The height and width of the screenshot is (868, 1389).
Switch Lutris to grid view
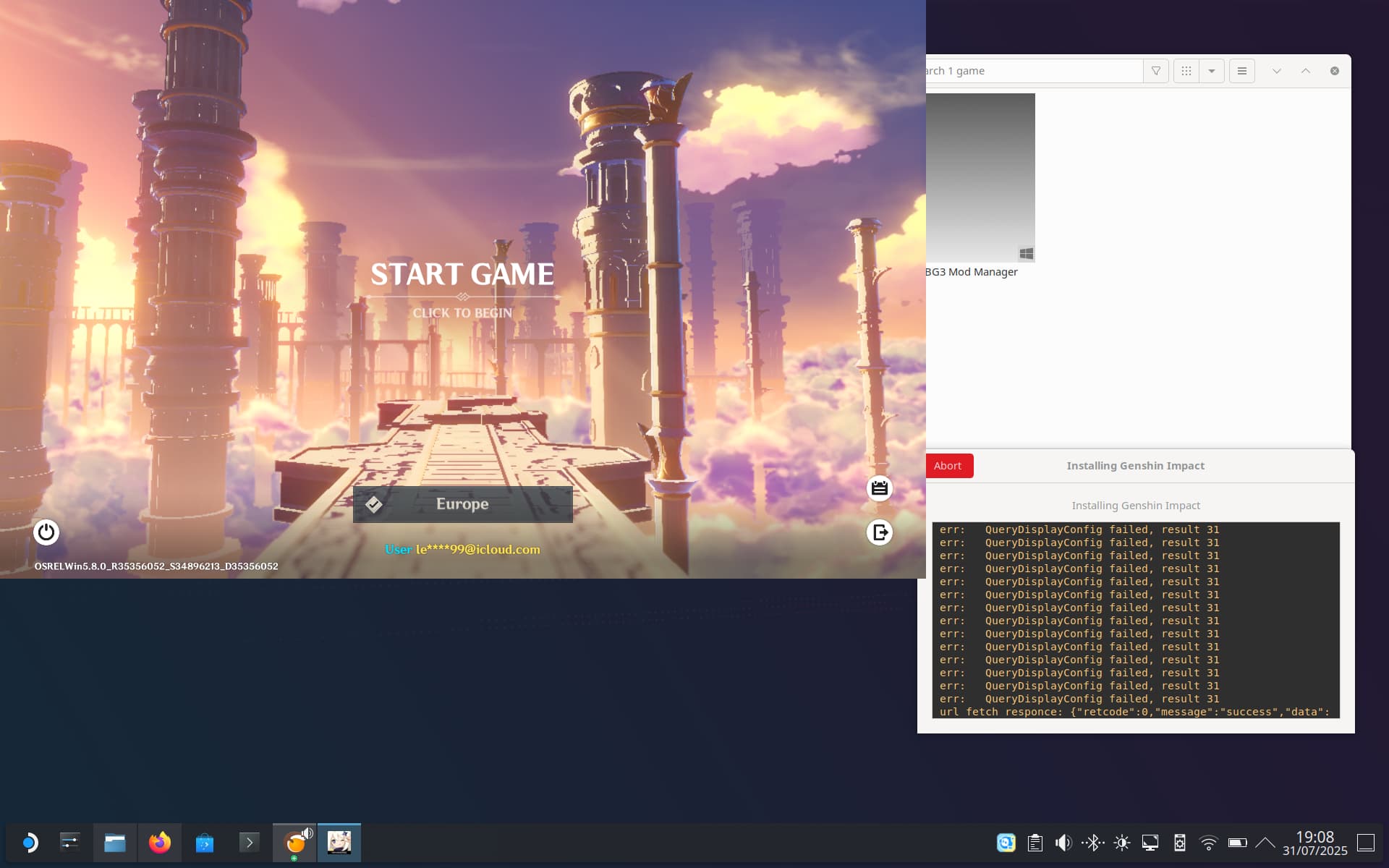[x=1186, y=71]
